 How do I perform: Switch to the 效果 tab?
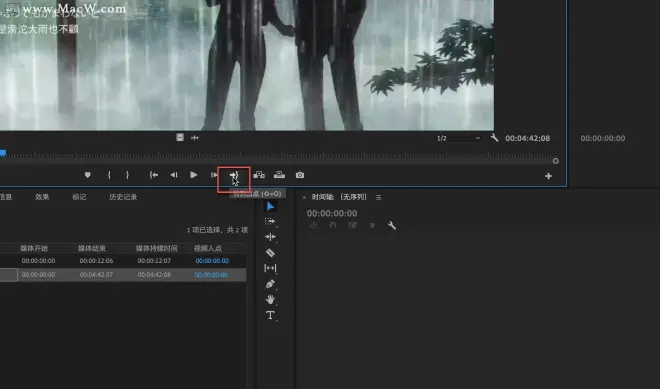click(x=42, y=197)
